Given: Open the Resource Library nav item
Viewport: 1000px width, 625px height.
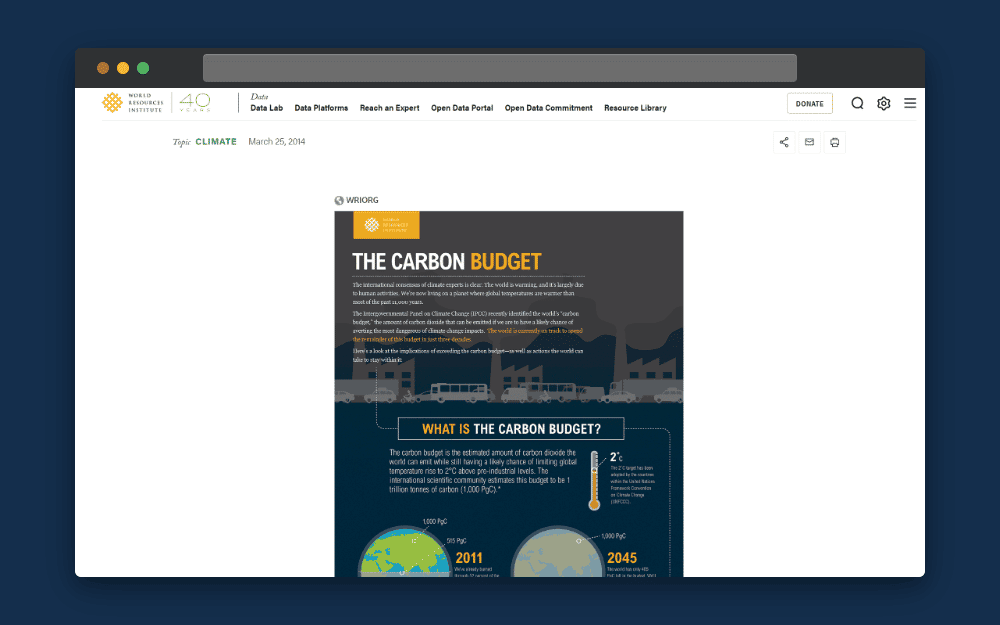Looking at the screenshot, I should (635, 108).
